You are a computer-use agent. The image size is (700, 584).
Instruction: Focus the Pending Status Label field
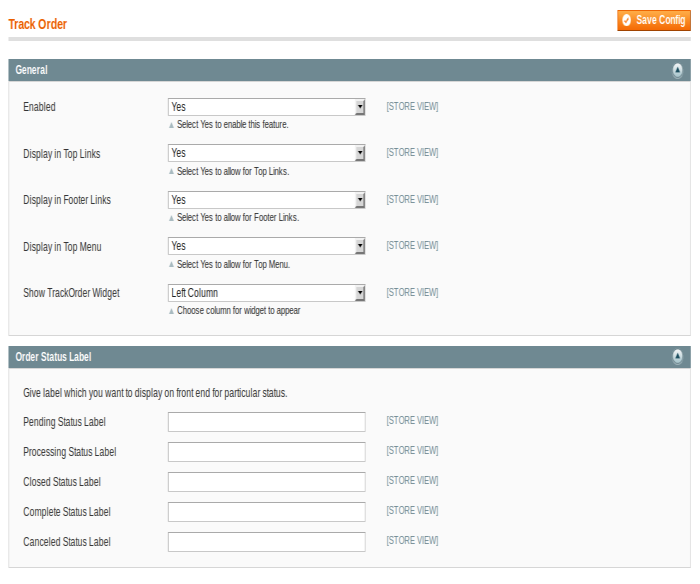267,422
